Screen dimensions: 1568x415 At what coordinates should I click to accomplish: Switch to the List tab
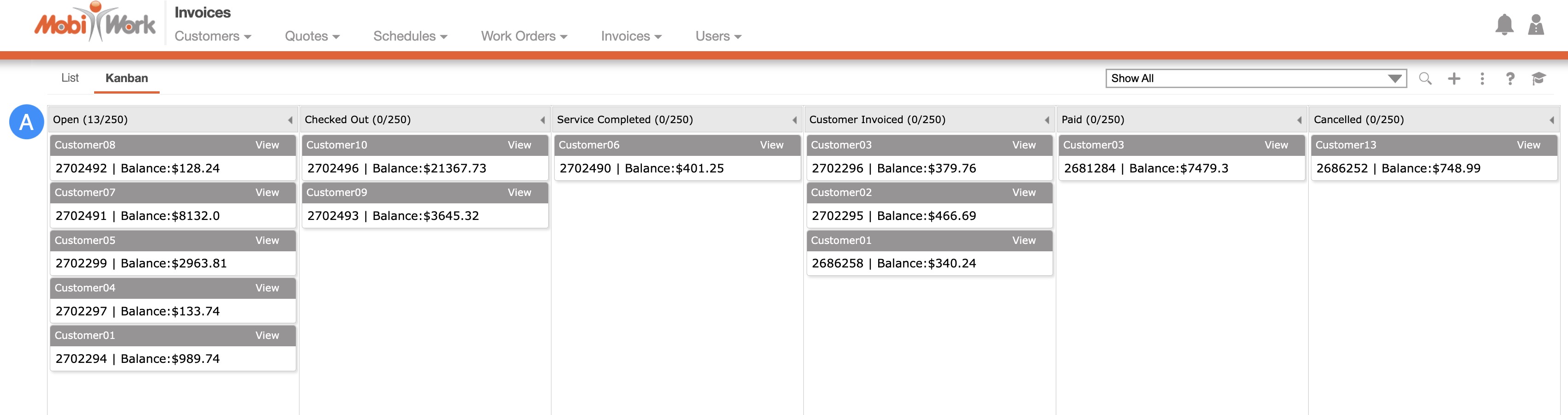(x=70, y=78)
